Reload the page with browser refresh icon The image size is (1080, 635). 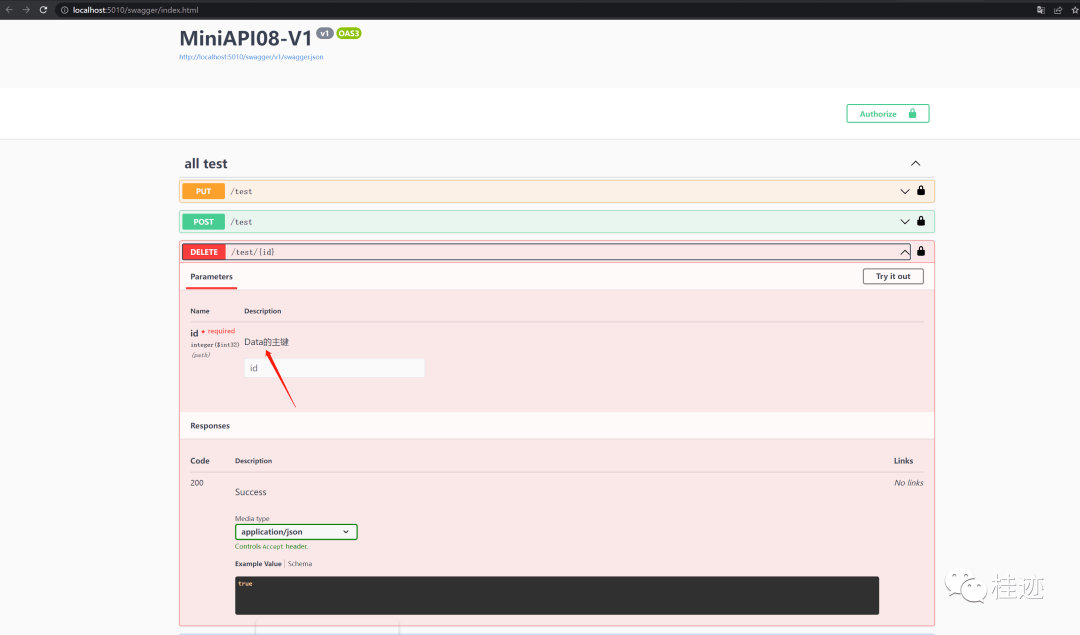tap(43, 9)
